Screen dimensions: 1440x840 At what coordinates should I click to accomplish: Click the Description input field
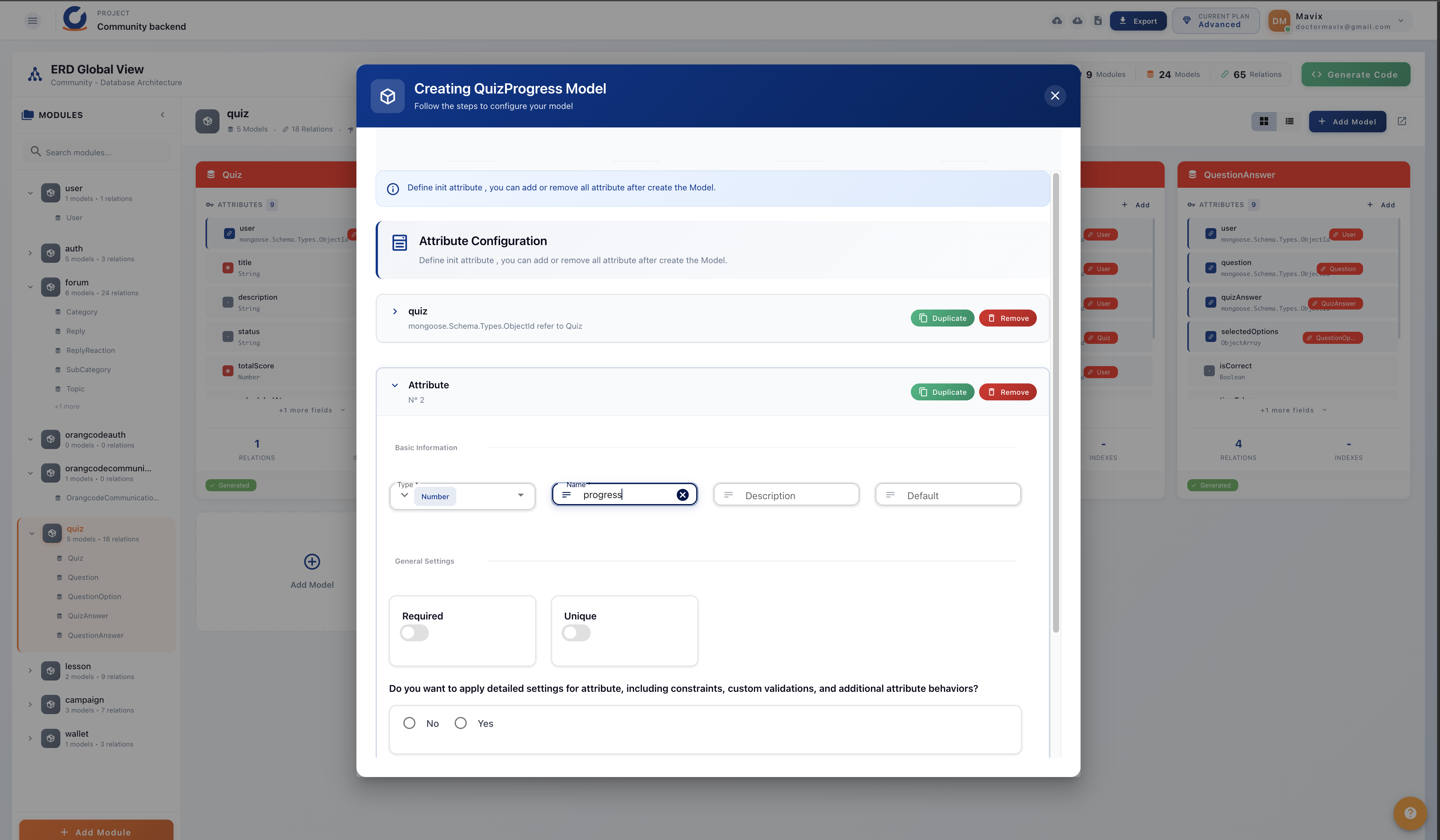786,495
